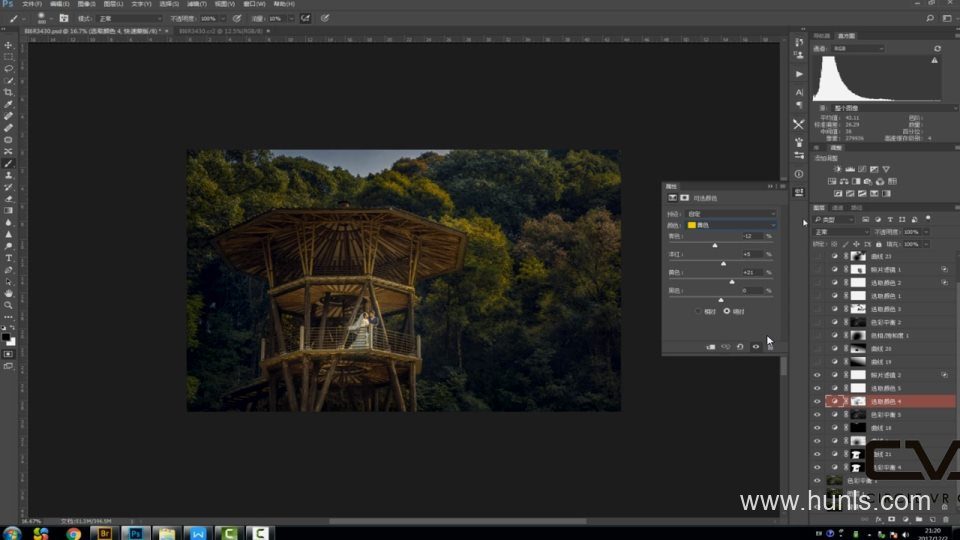Select the Lasso tool
This screenshot has width=960, height=540.
point(8,69)
